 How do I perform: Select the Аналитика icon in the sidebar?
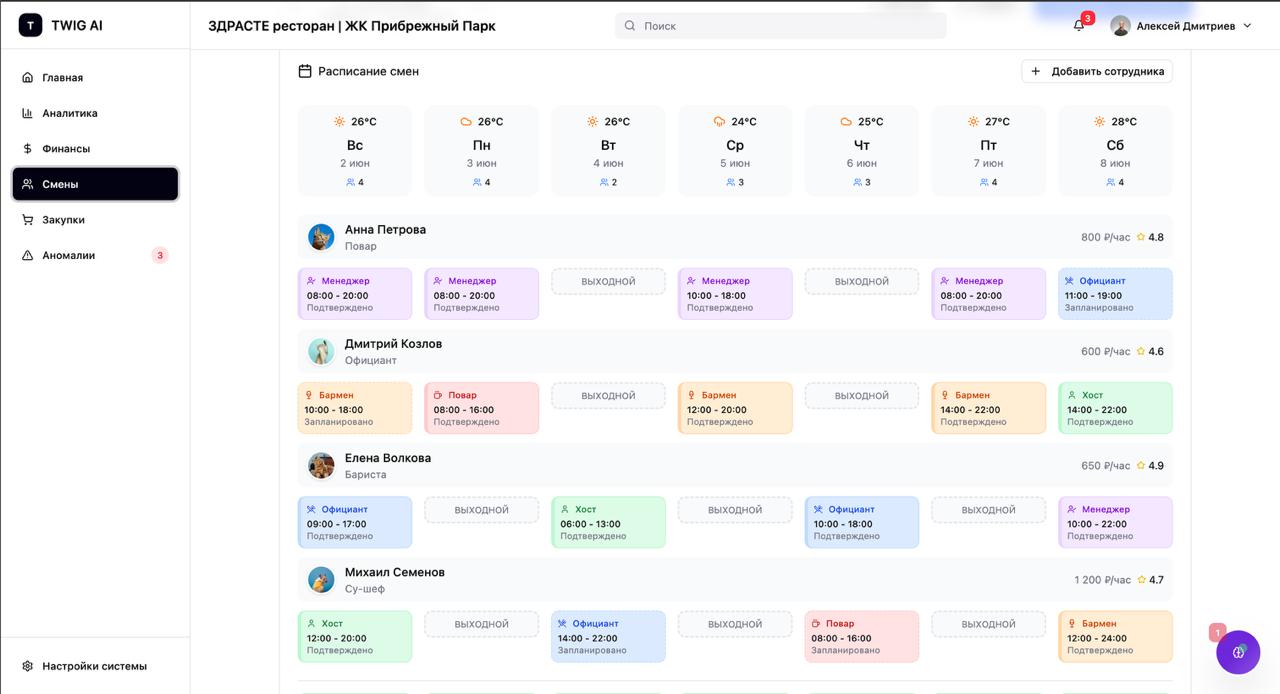pyautogui.click(x=27, y=113)
